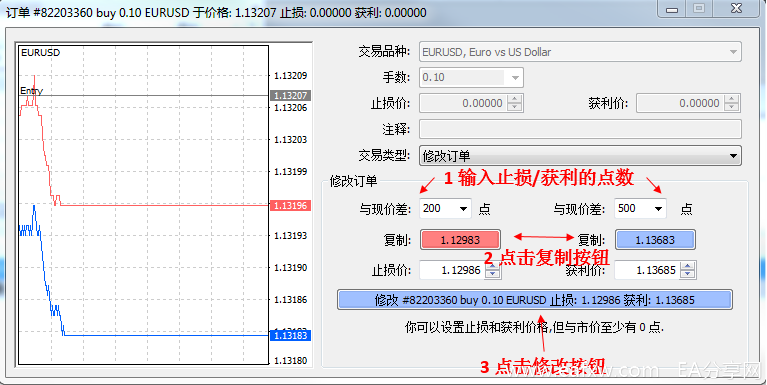The image size is (767, 385).
Task: Click the take profit price field 1.13685
Action: [648, 270]
